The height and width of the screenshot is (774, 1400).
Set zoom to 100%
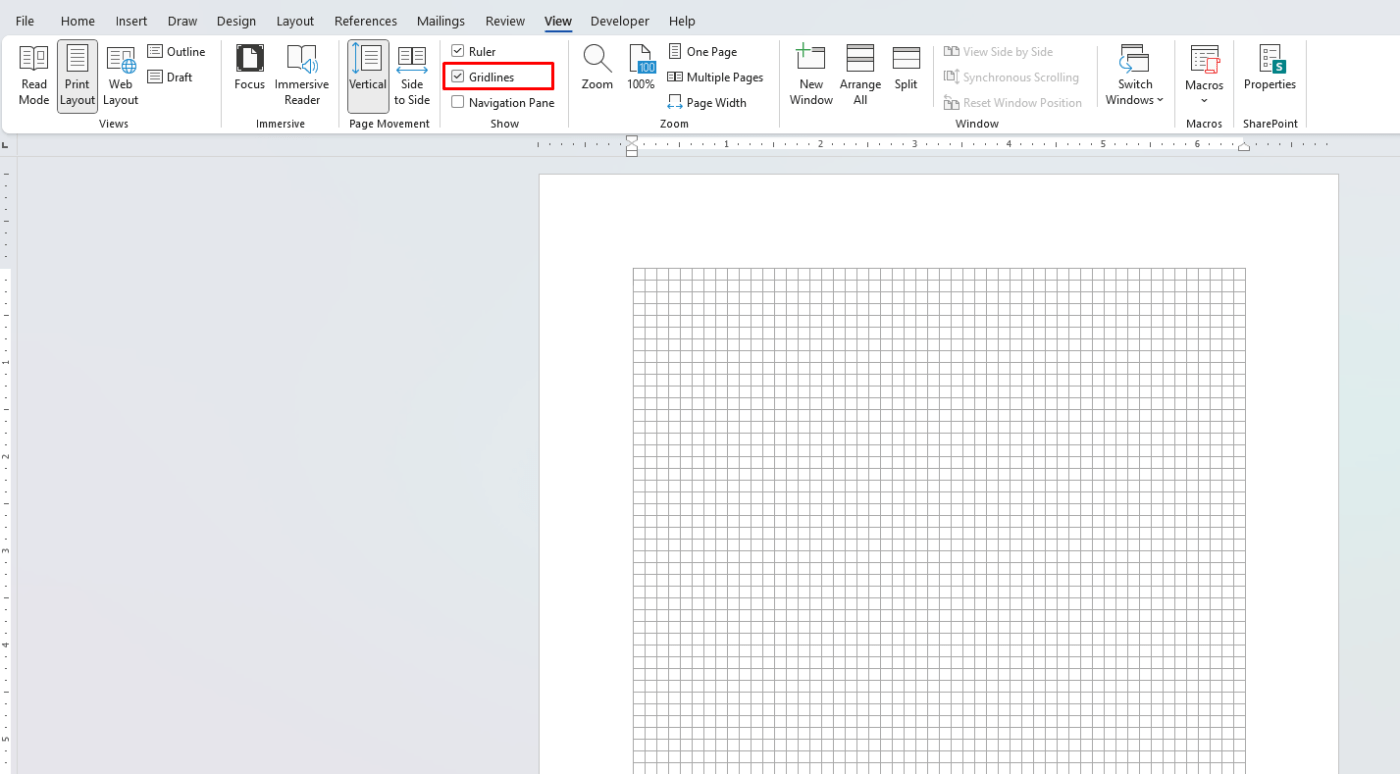[641, 68]
